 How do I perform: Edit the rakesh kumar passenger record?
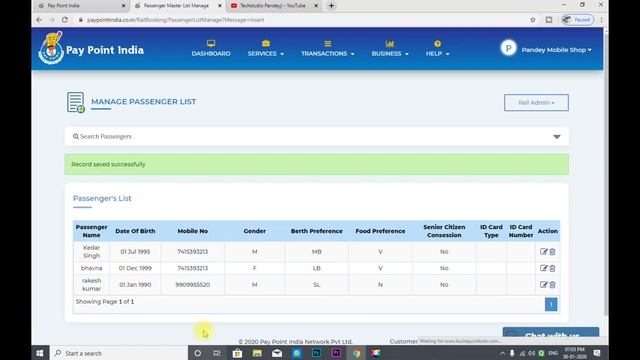point(543,284)
